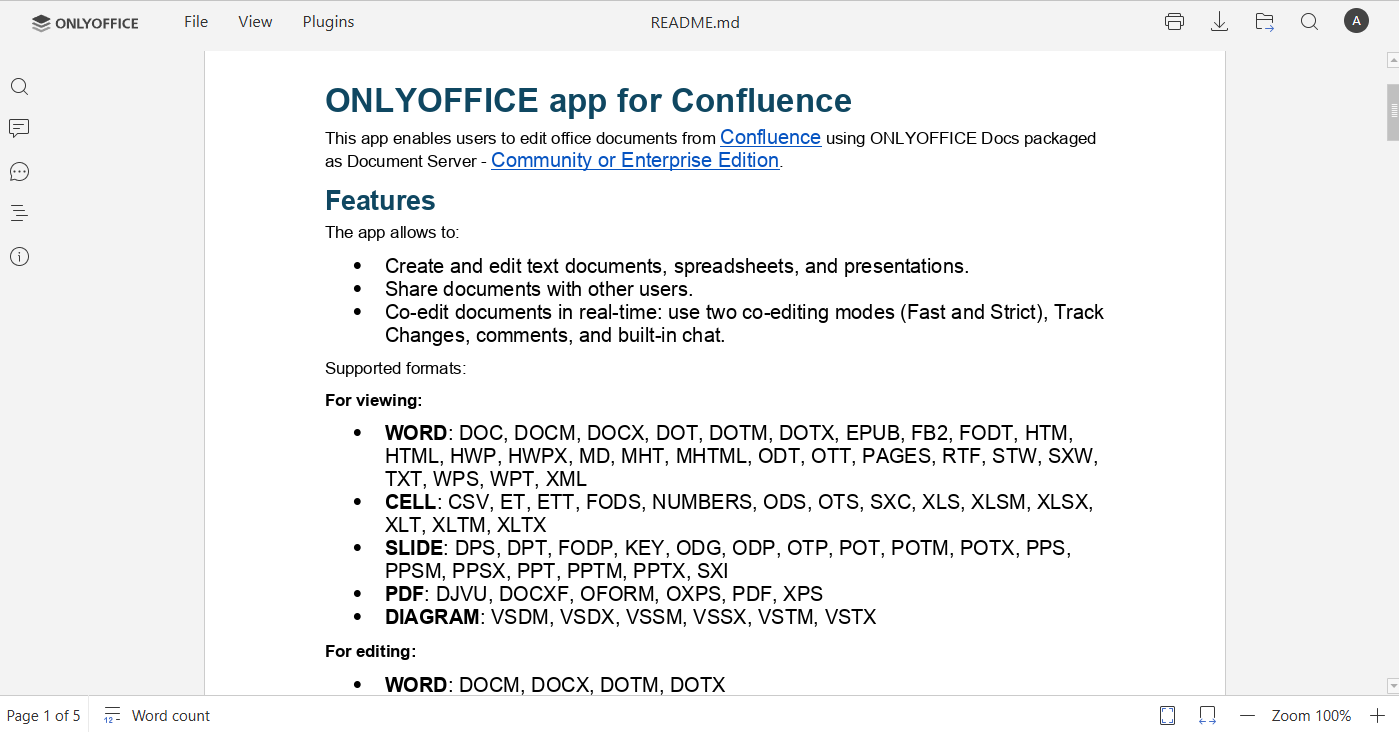Click the 'The app allows to:' text
1399x732 pixels.
[x=392, y=232]
